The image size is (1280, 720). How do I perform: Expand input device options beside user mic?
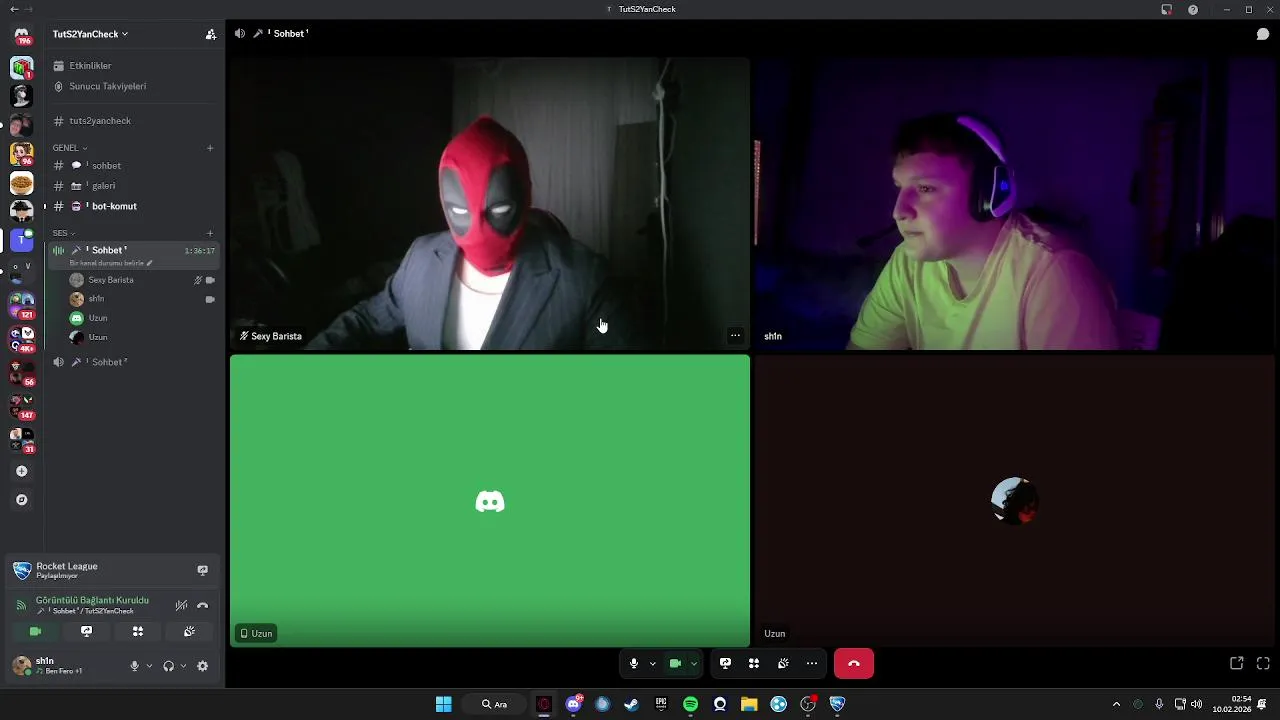[x=149, y=666]
